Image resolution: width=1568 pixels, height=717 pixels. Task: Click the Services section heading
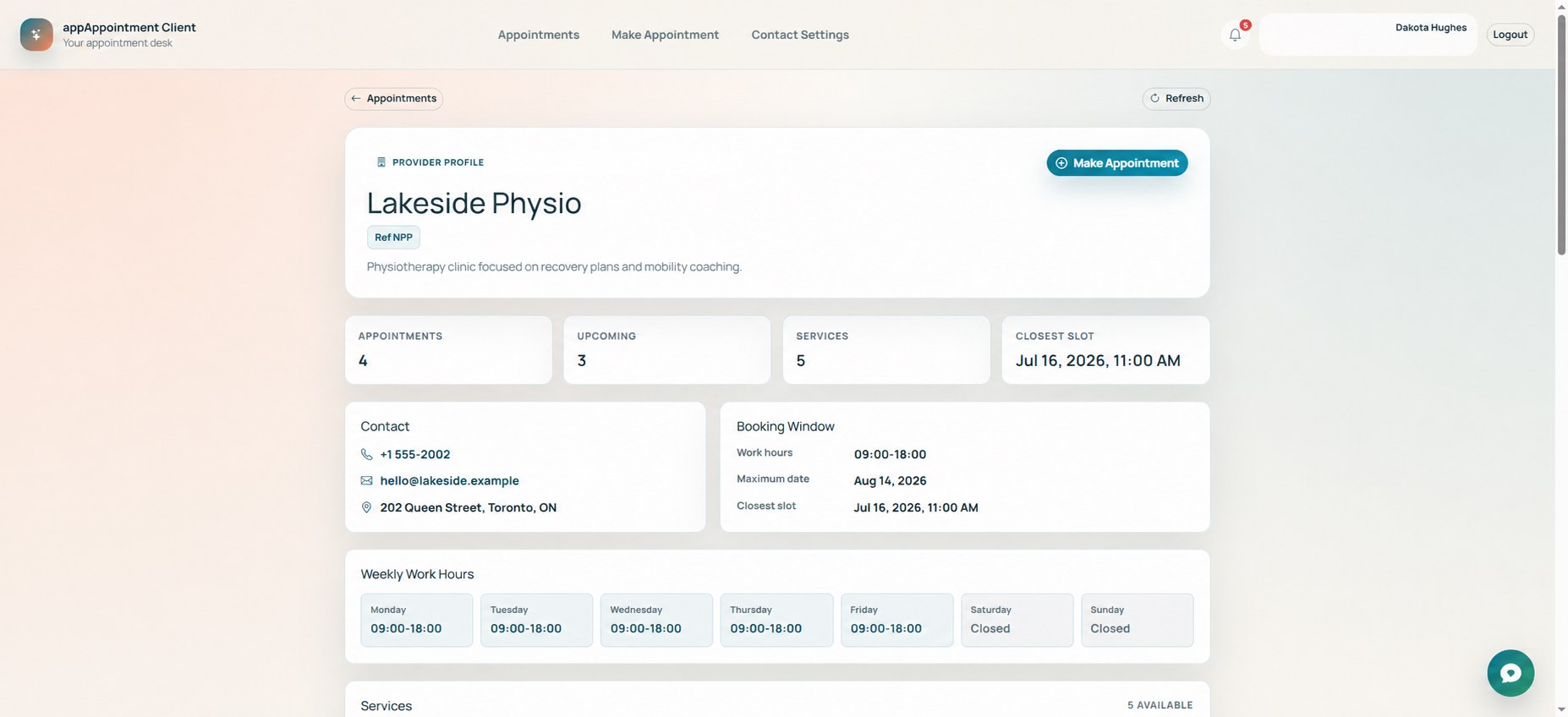tap(387, 706)
